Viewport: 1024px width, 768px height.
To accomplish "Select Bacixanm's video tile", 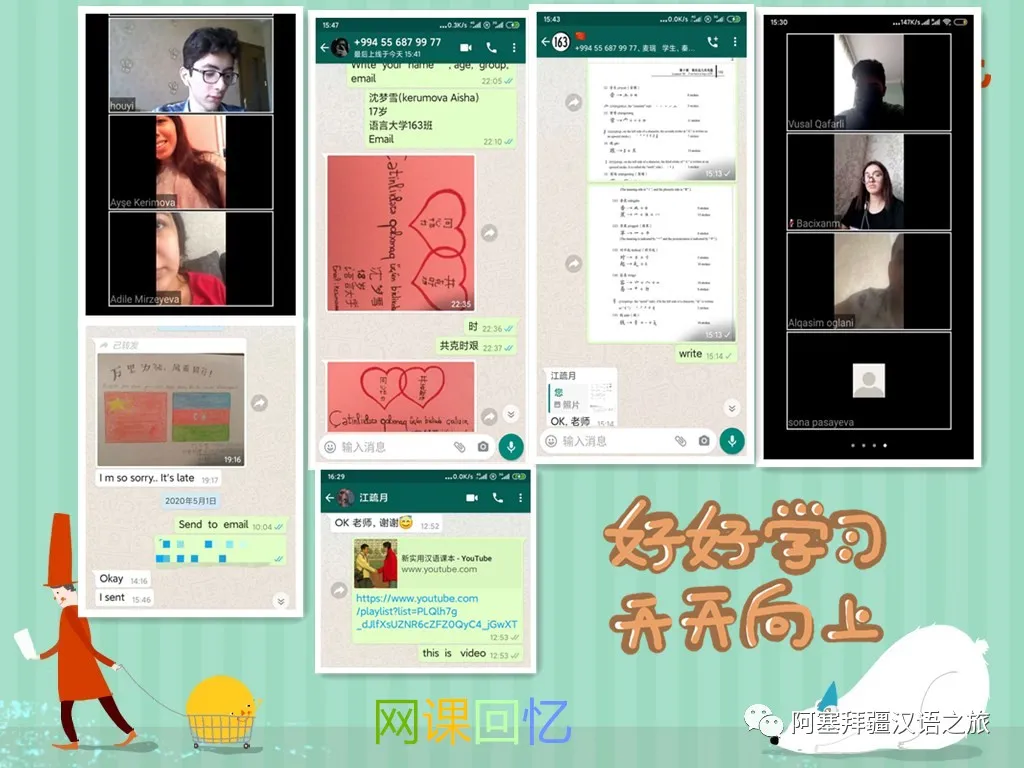I will pyautogui.click(x=869, y=182).
